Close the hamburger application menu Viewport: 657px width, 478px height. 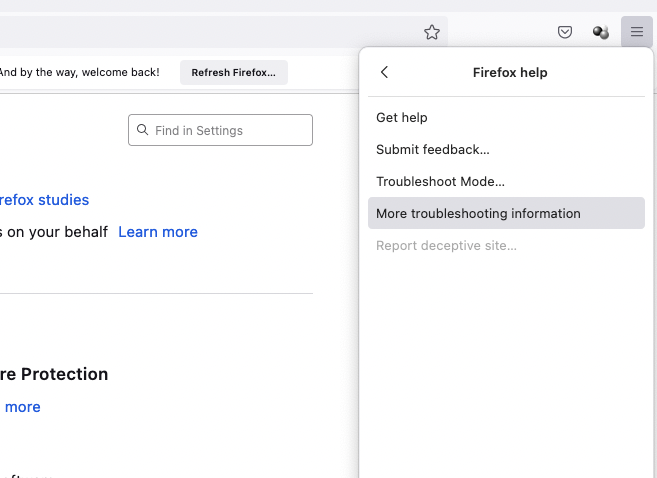coord(636,32)
